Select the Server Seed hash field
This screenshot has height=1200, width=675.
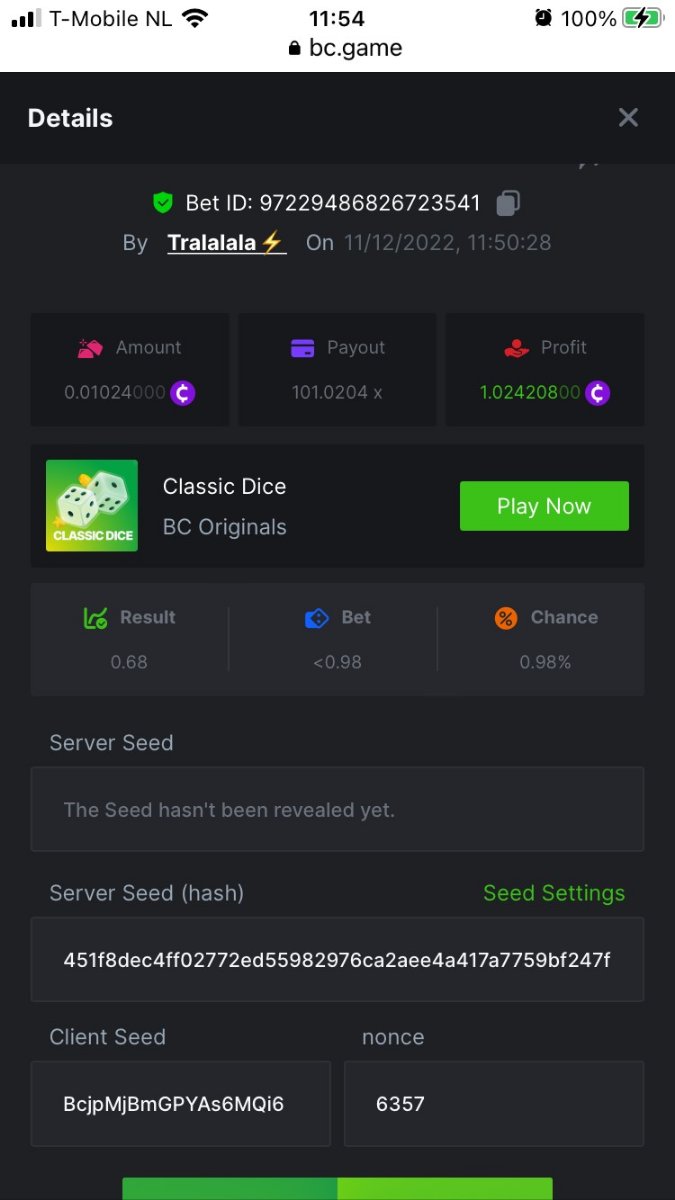pos(337,960)
